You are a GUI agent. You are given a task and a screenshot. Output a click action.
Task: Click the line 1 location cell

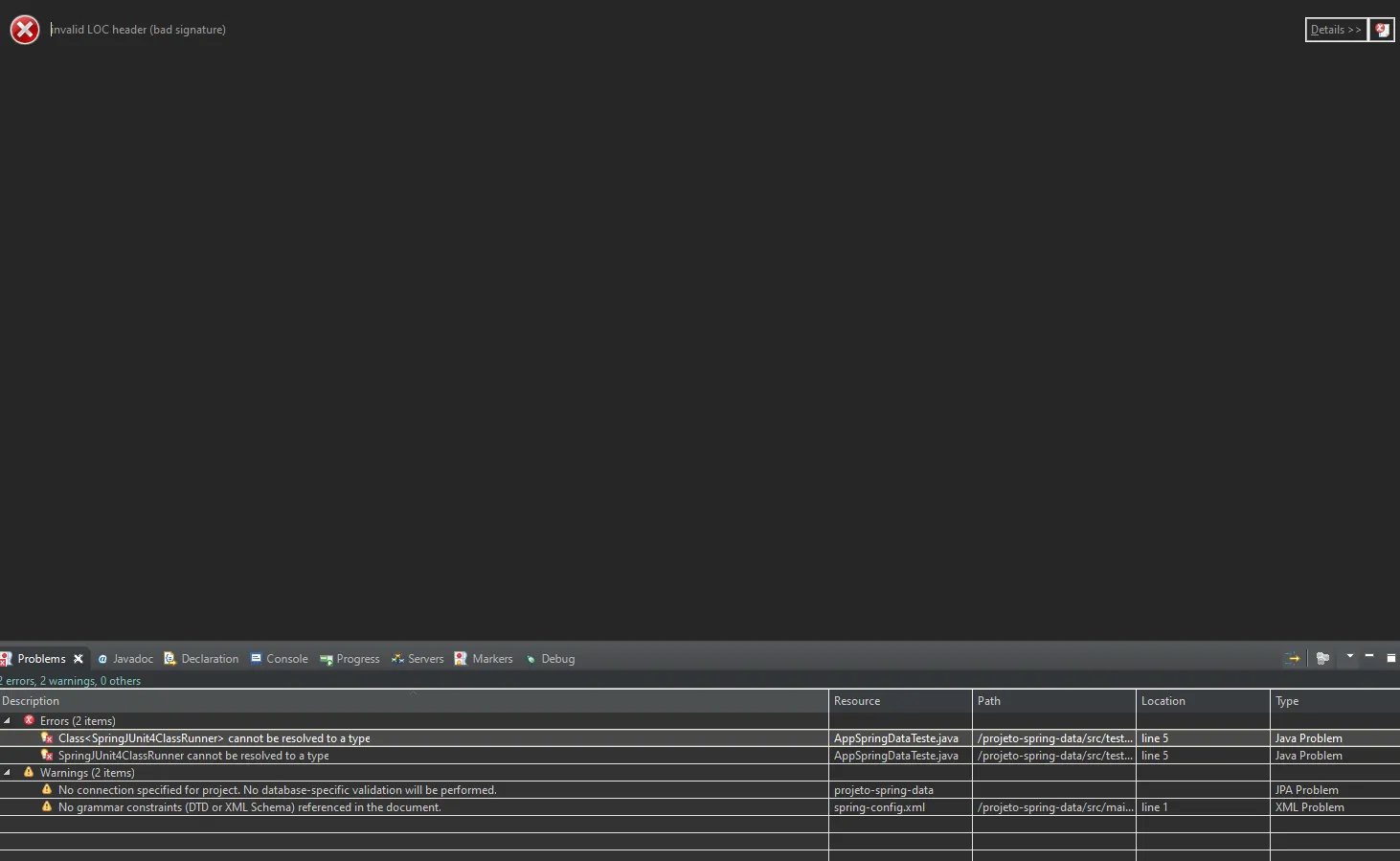click(1203, 807)
